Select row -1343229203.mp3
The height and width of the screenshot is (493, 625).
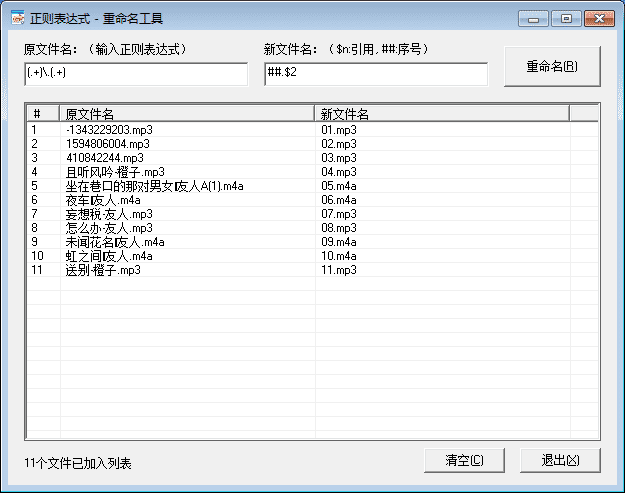(109, 130)
